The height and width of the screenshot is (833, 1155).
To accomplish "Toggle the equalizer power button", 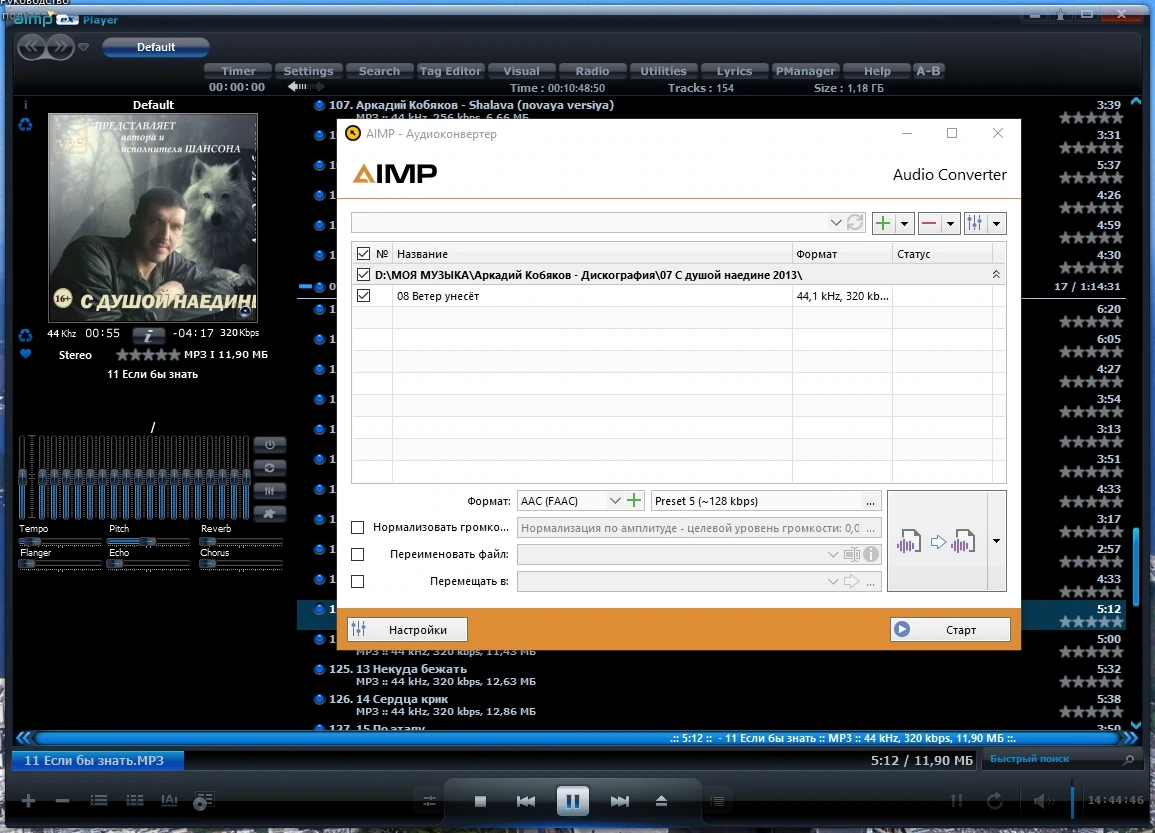I will (270, 445).
